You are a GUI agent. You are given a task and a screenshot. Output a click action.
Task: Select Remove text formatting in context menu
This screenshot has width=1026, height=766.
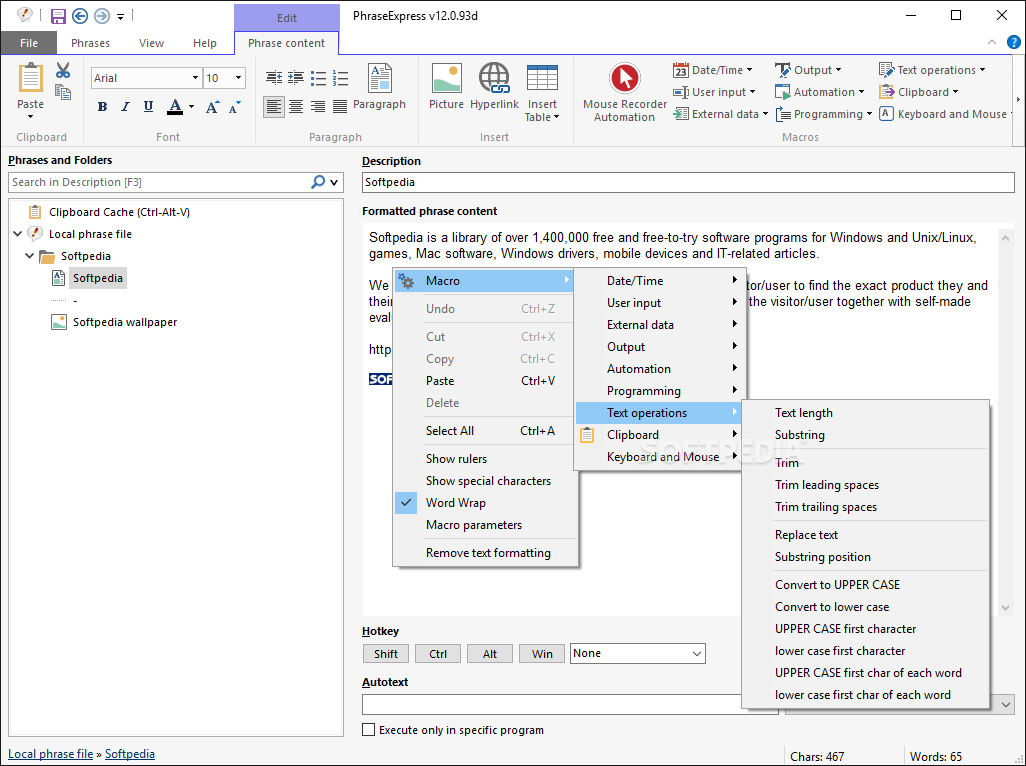pos(486,553)
